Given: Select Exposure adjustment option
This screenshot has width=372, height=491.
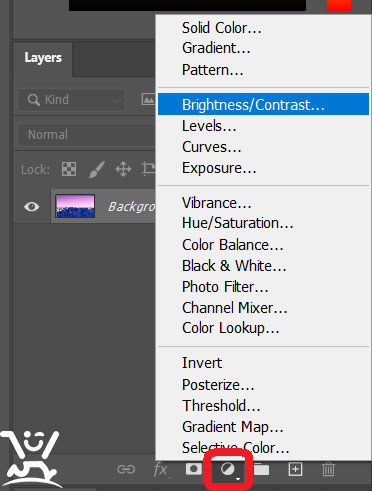Looking at the screenshot, I should click(x=263, y=168).
